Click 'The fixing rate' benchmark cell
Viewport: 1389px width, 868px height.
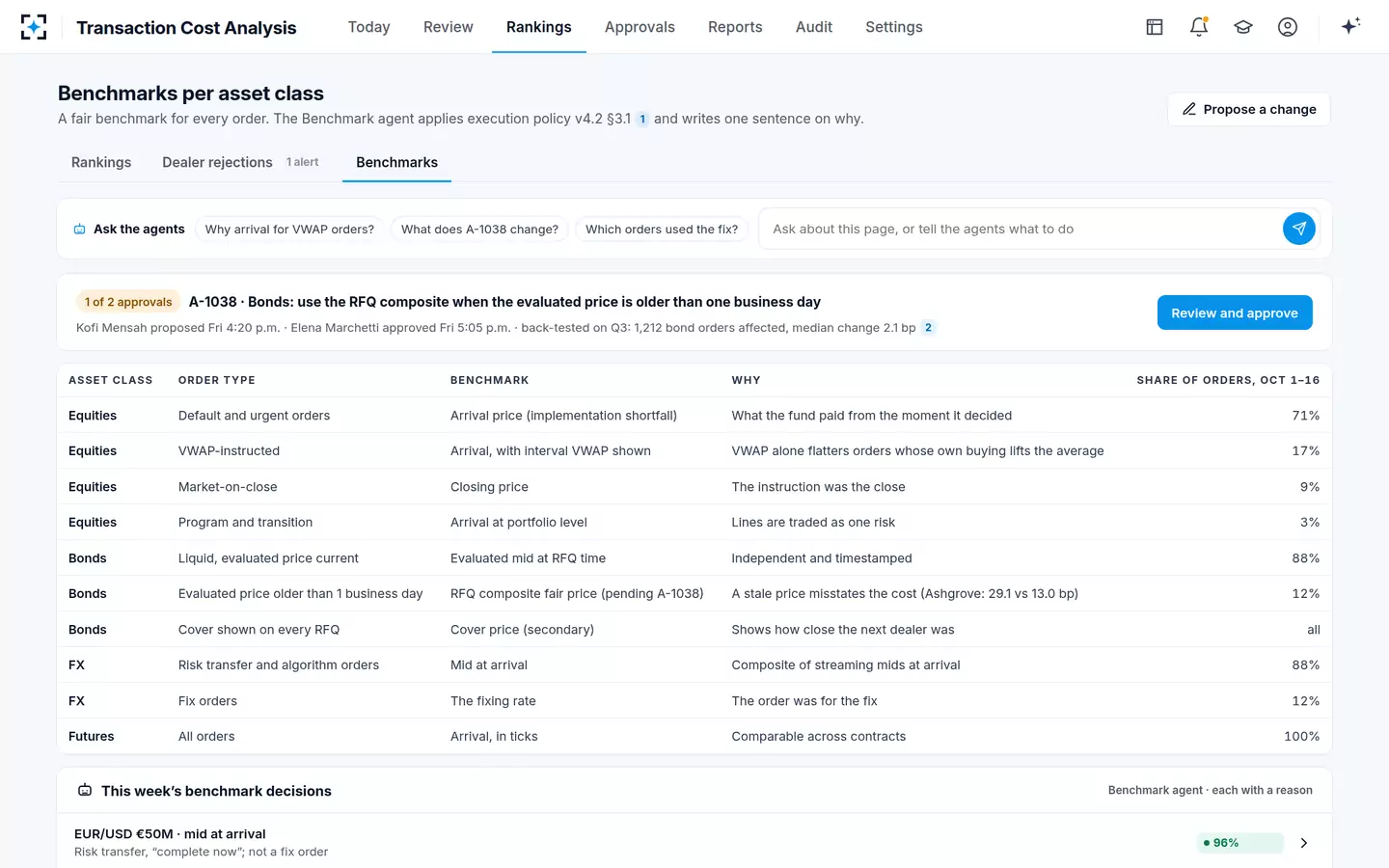click(x=493, y=701)
